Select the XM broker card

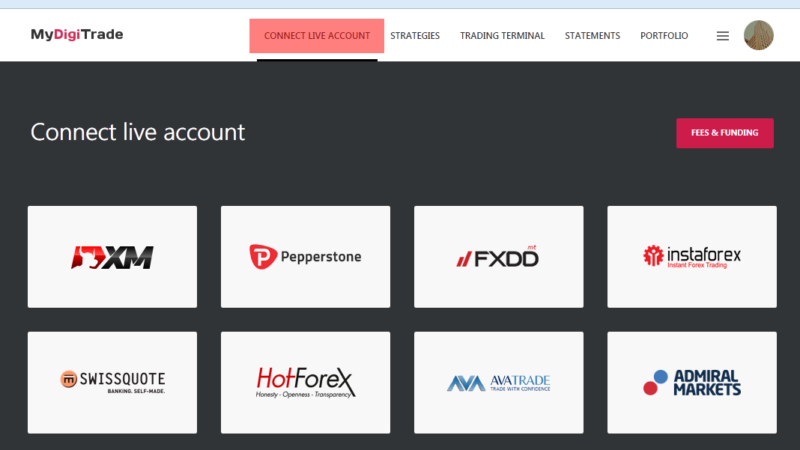click(112, 257)
